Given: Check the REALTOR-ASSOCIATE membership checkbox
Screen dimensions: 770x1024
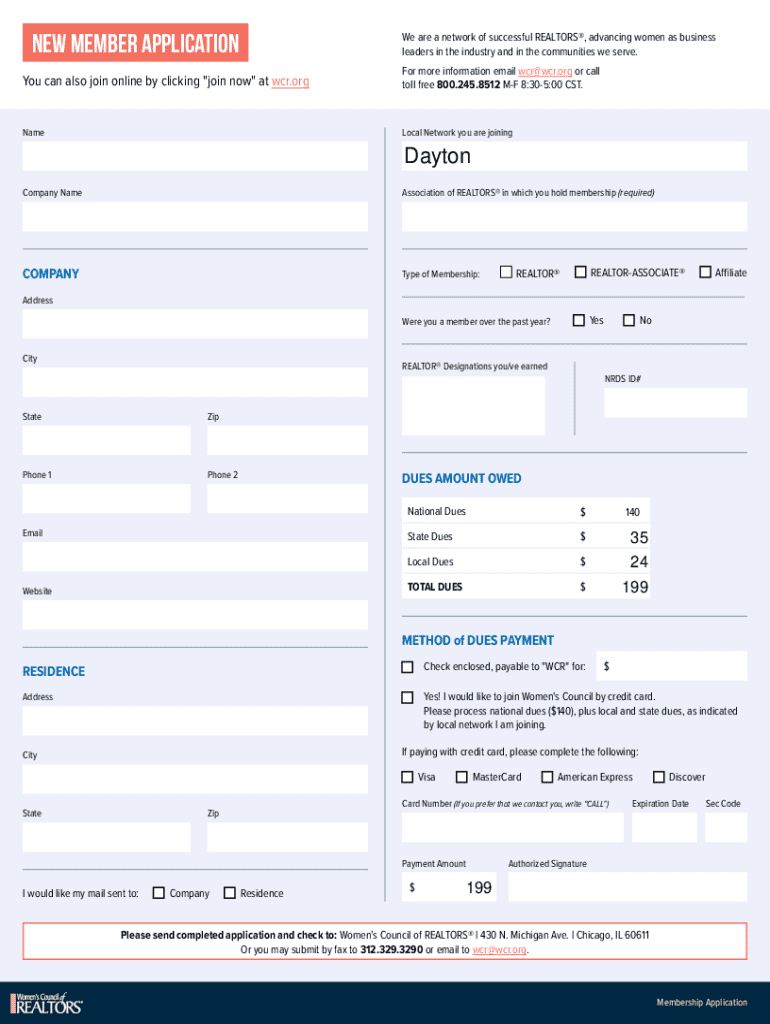Looking at the screenshot, I should (580, 272).
